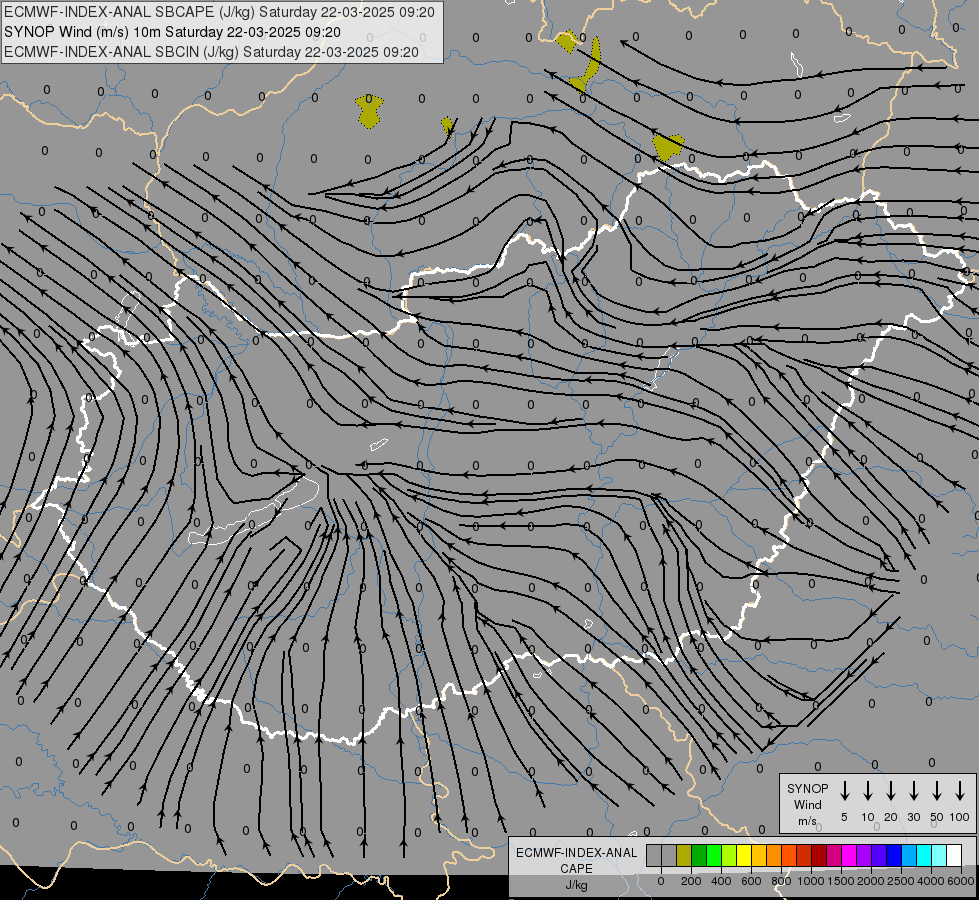The width and height of the screenshot is (979, 900).
Task: Click the J/kg unit label in legend
Action: (576, 885)
